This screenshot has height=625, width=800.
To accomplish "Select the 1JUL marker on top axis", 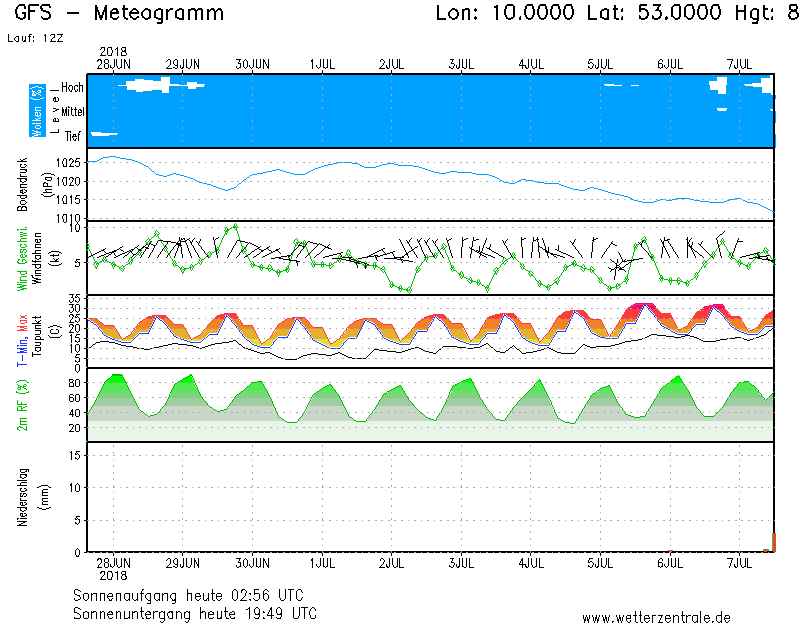I will coord(322,64).
